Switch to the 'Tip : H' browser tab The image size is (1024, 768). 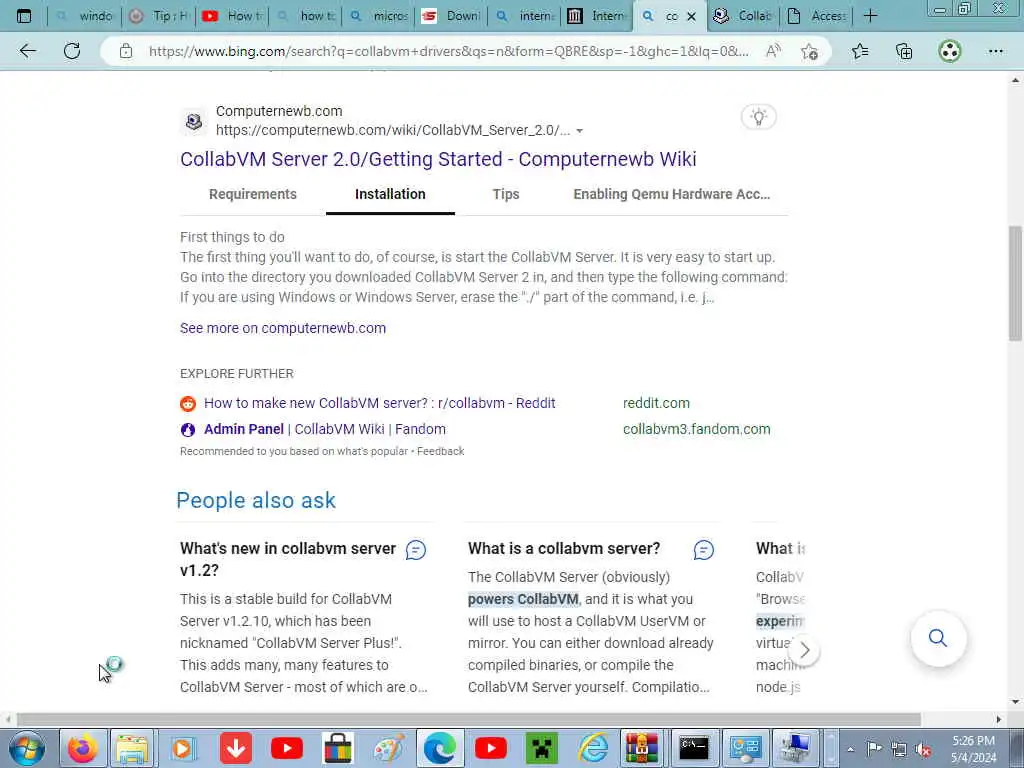158,16
